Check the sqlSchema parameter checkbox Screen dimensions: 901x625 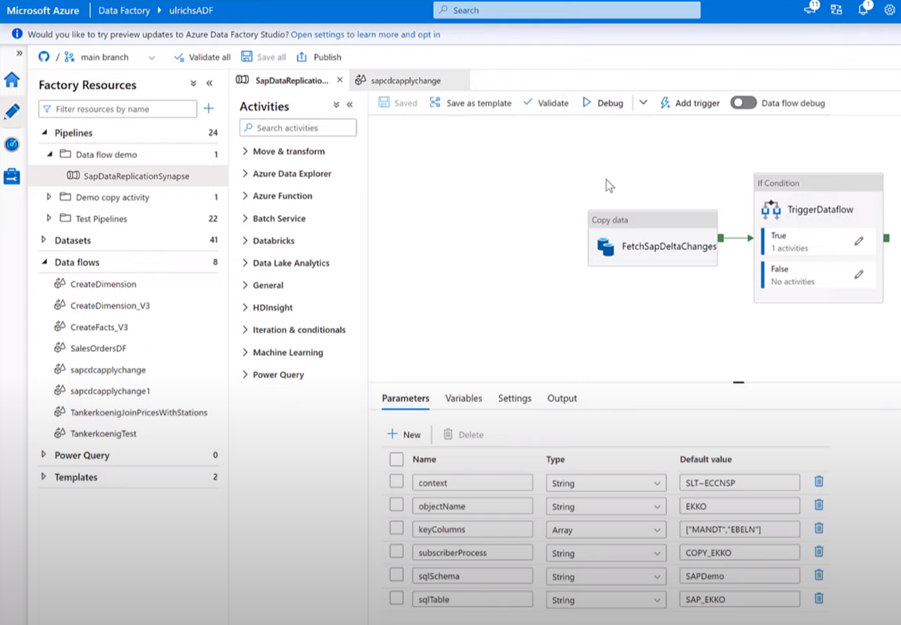(x=396, y=575)
